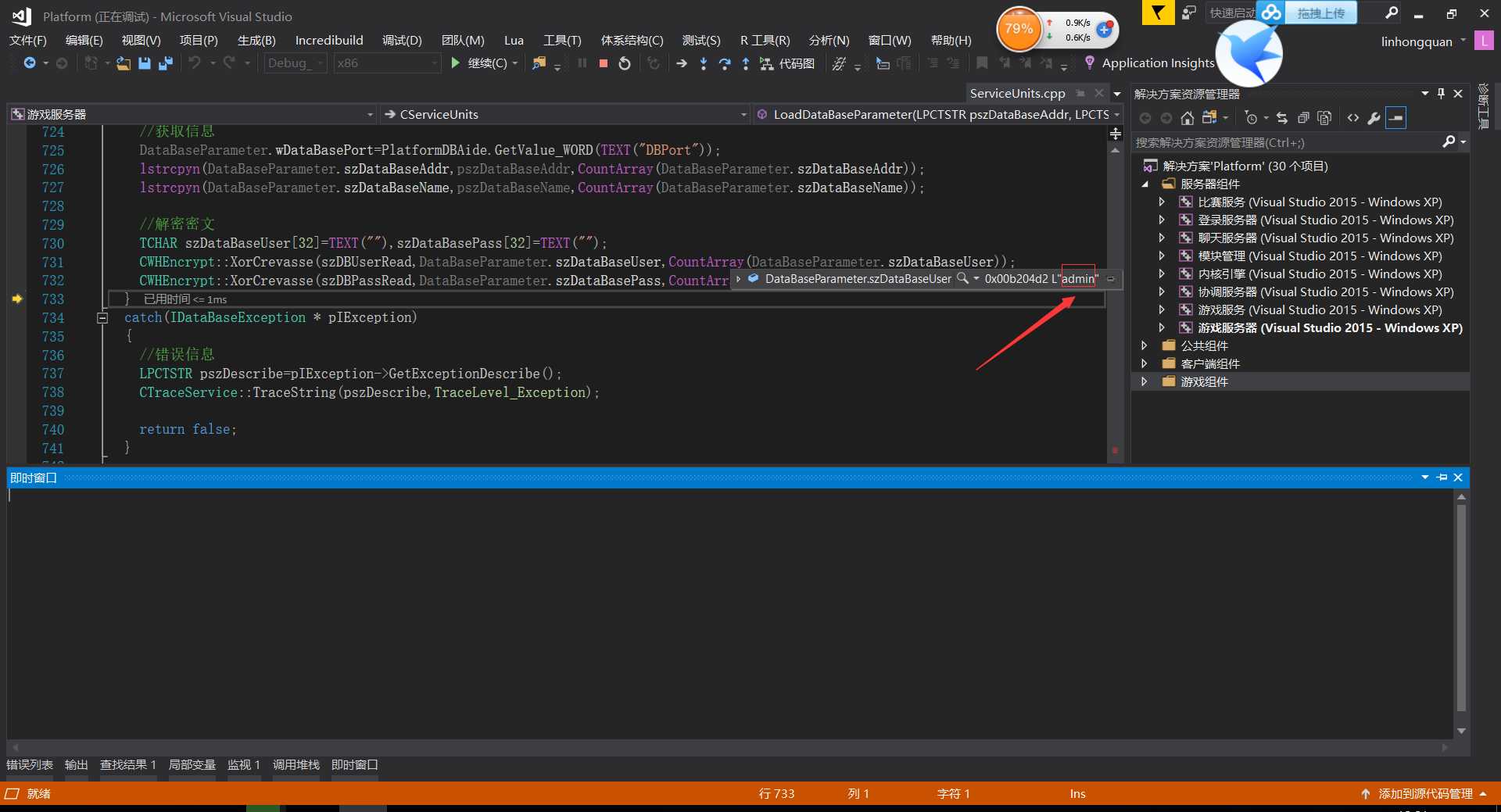
Task: Switch to the 错误列表 tab
Action: (x=30, y=765)
